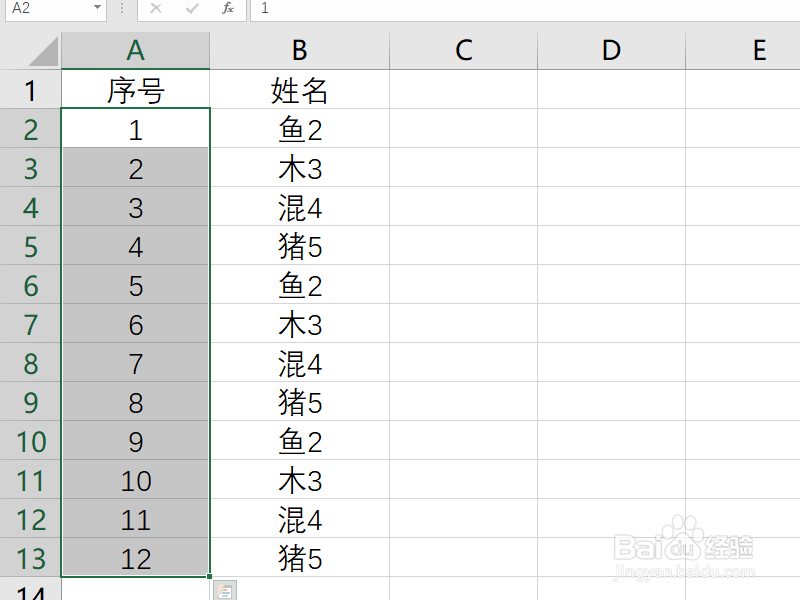Click cell A7 with value 6
Image resolution: width=800 pixels, height=600 pixels.
tap(135, 323)
